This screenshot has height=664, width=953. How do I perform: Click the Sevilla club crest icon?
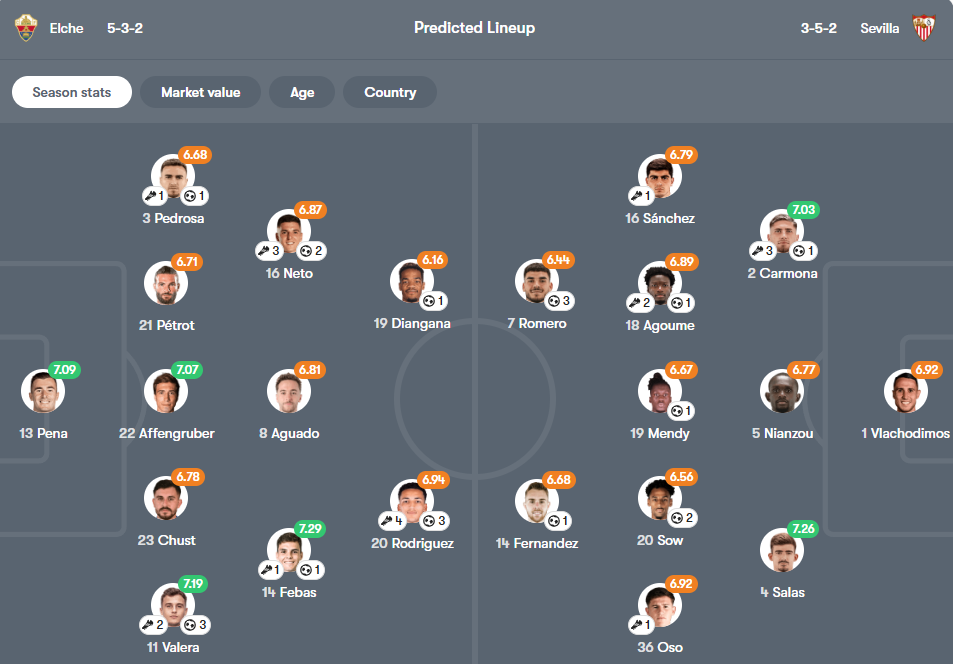pos(924,28)
